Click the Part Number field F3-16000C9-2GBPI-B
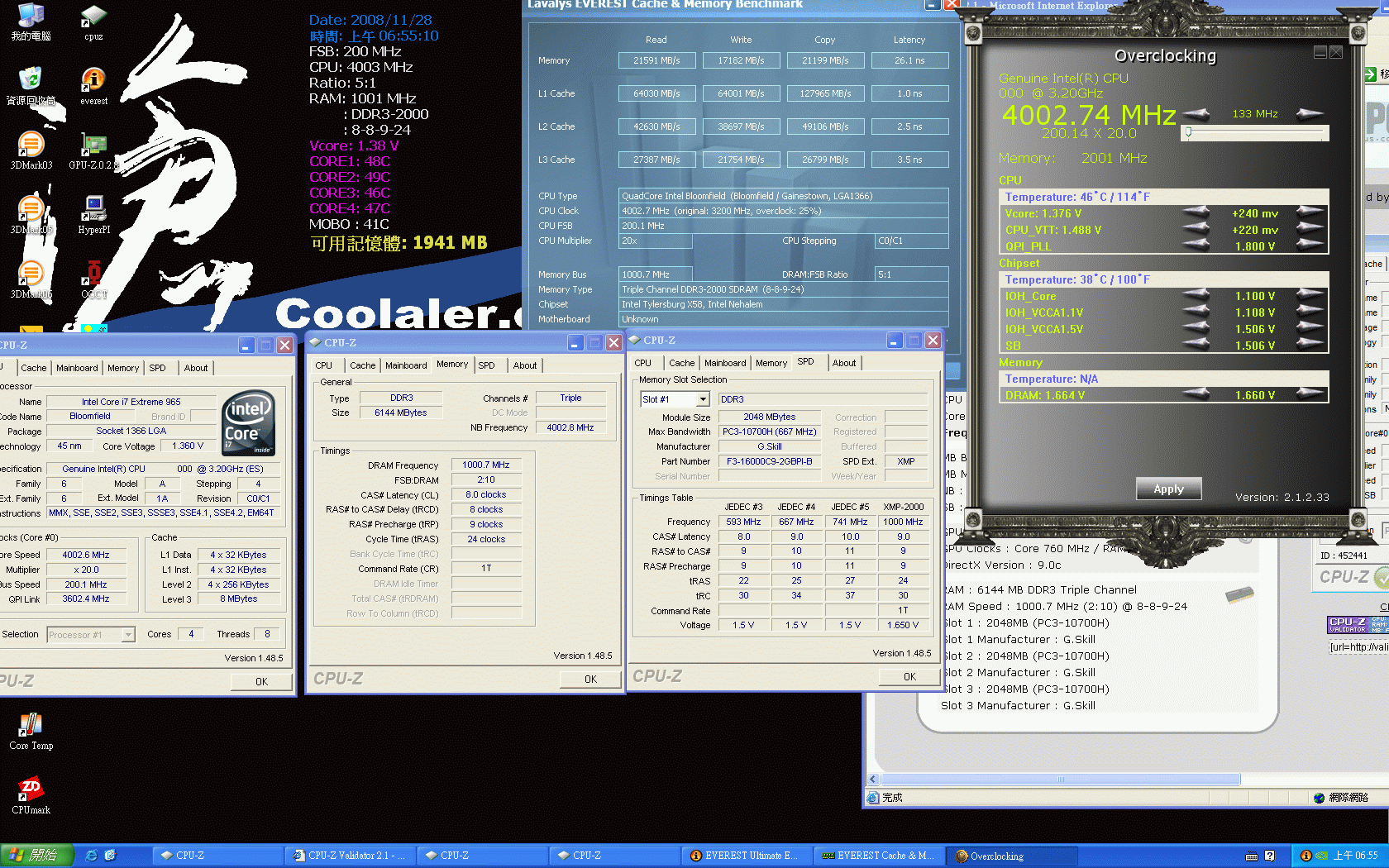 pyautogui.click(x=769, y=461)
